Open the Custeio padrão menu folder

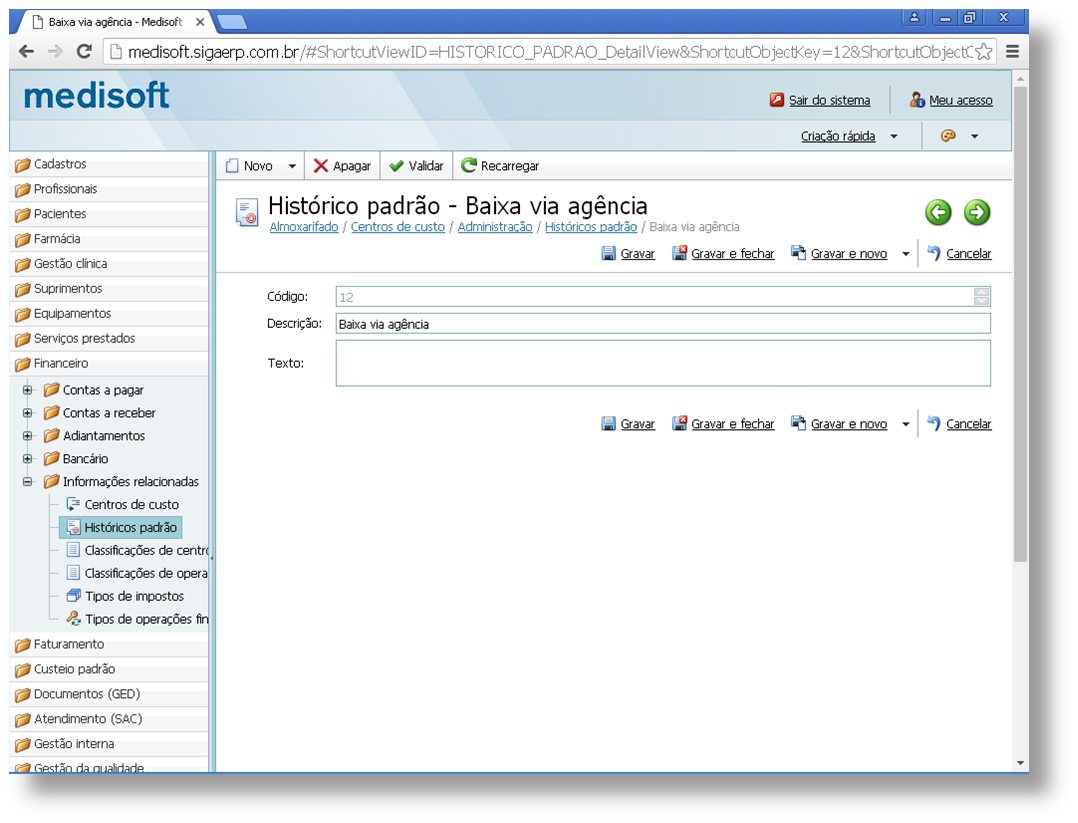(109, 669)
